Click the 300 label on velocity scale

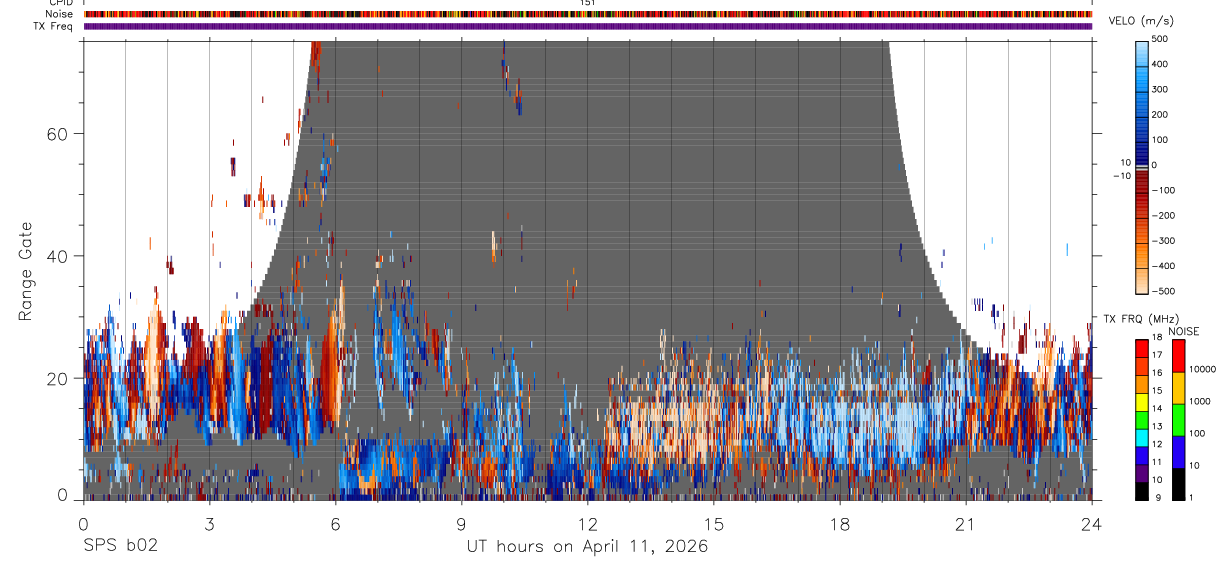(1160, 89)
